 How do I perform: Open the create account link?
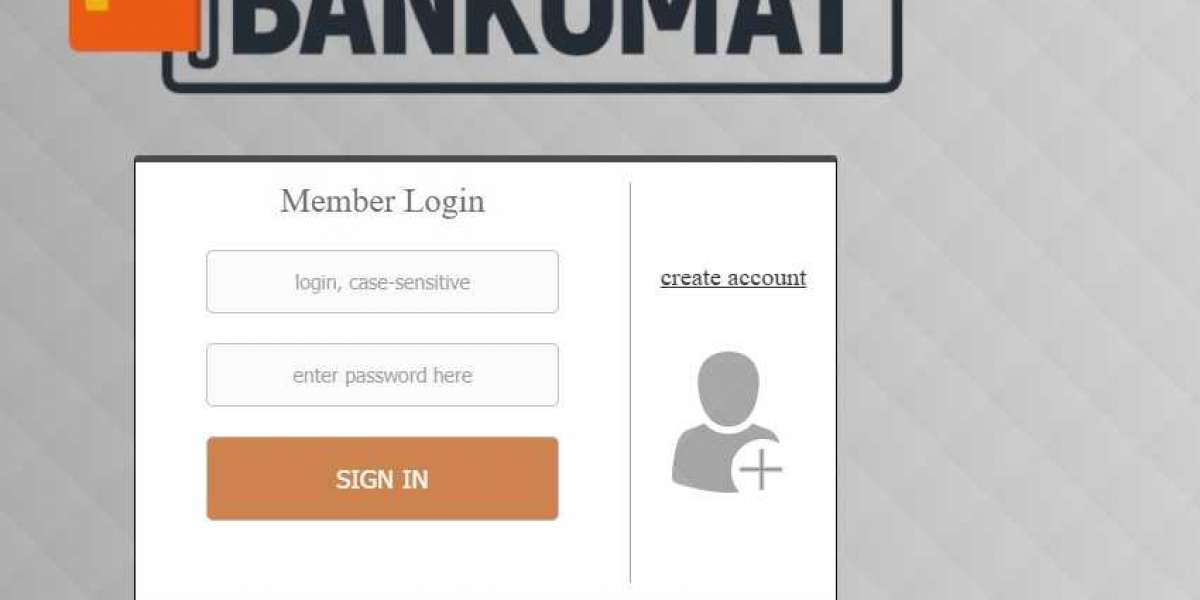tap(733, 278)
